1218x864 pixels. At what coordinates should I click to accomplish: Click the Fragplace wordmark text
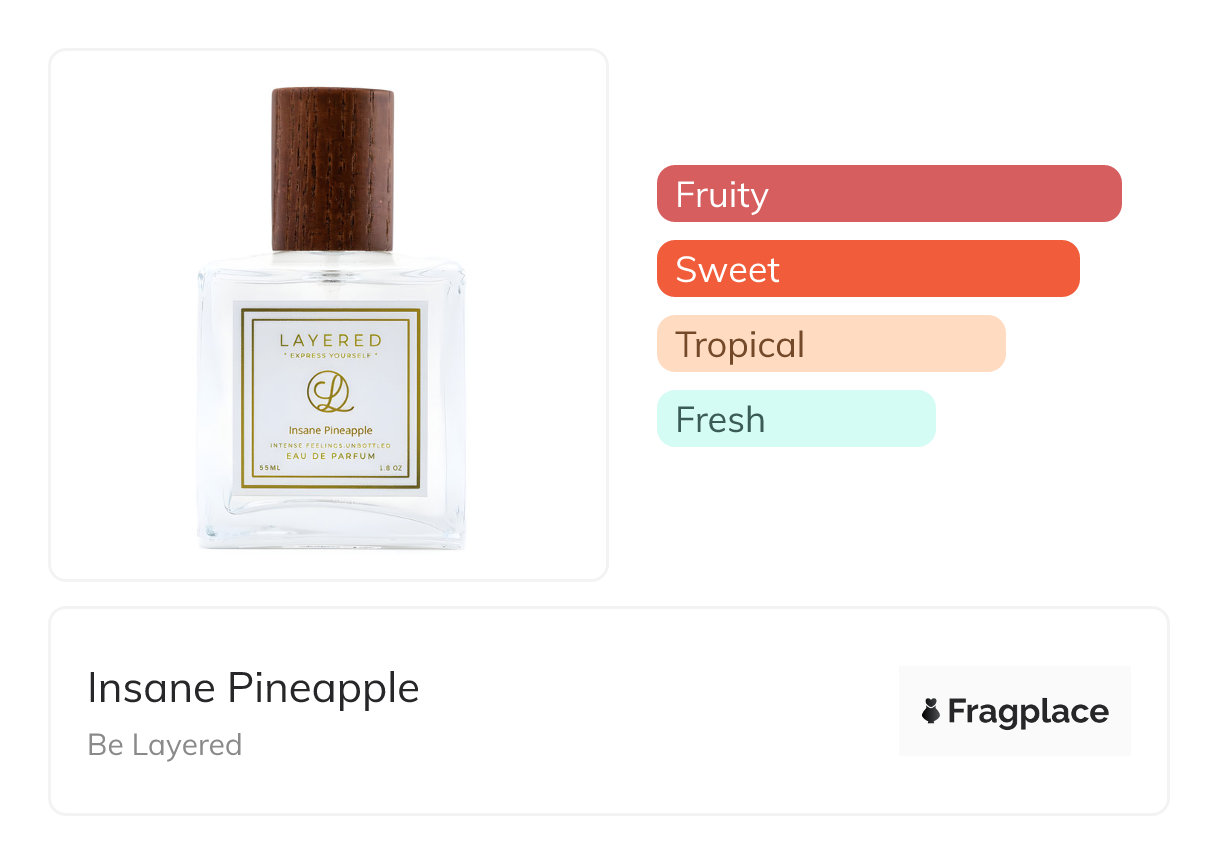pyautogui.click(x=1028, y=711)
